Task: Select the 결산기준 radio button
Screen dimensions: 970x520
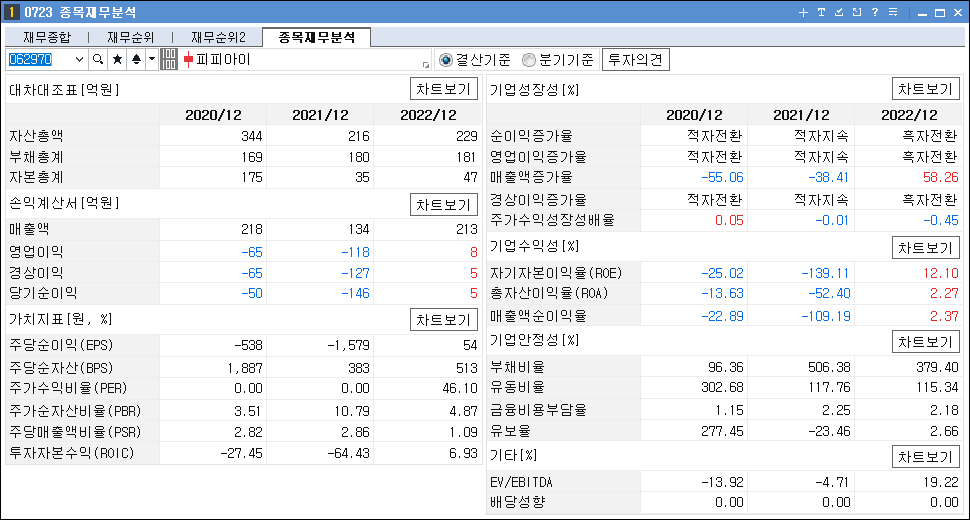Action: pyautogui.click(x=445, y=60)
